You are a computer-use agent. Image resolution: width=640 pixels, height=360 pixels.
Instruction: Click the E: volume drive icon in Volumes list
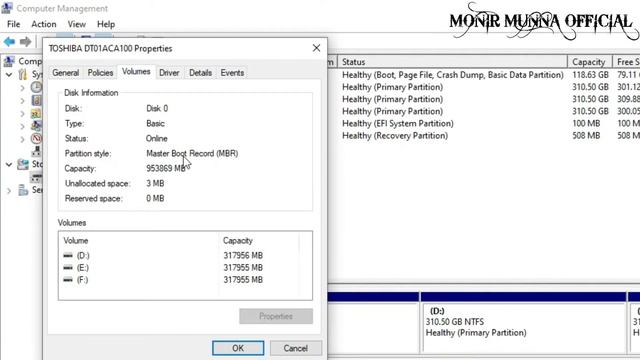[68, 268]
